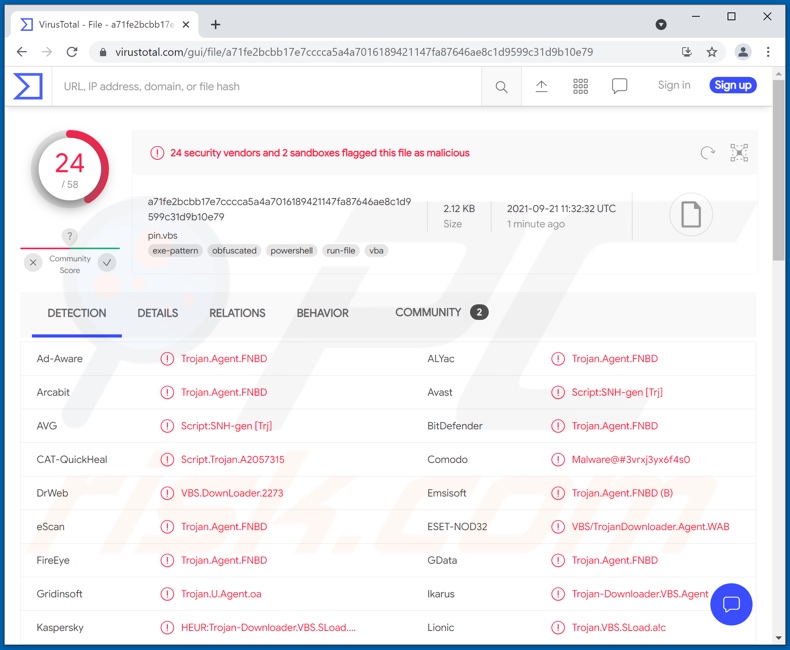This screenshot has height=650, width=790.
Task: Open Chrome three-dot menu
Action: click(x=768, y=52)
